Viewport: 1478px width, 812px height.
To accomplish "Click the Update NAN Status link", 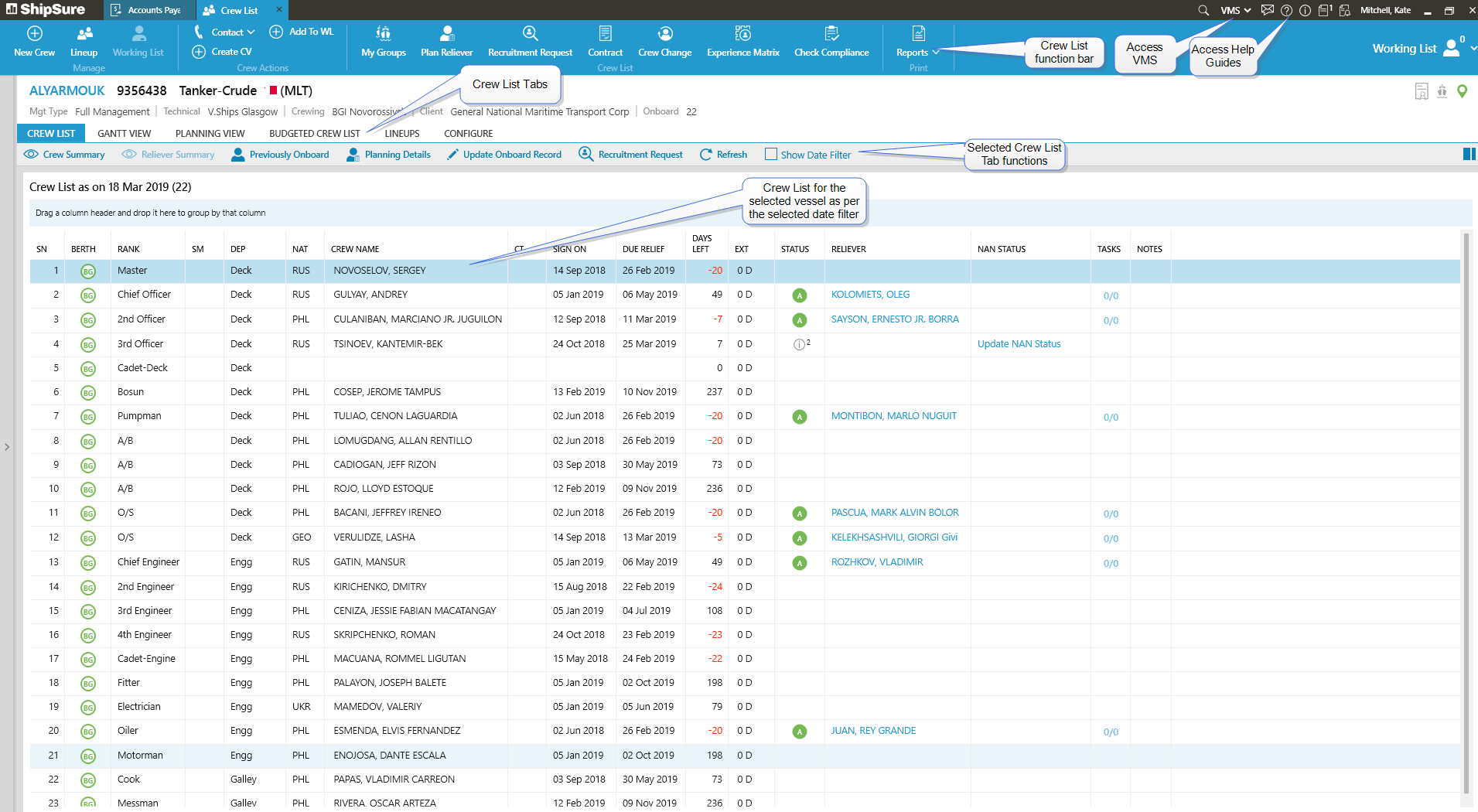I will [1019, 344].
